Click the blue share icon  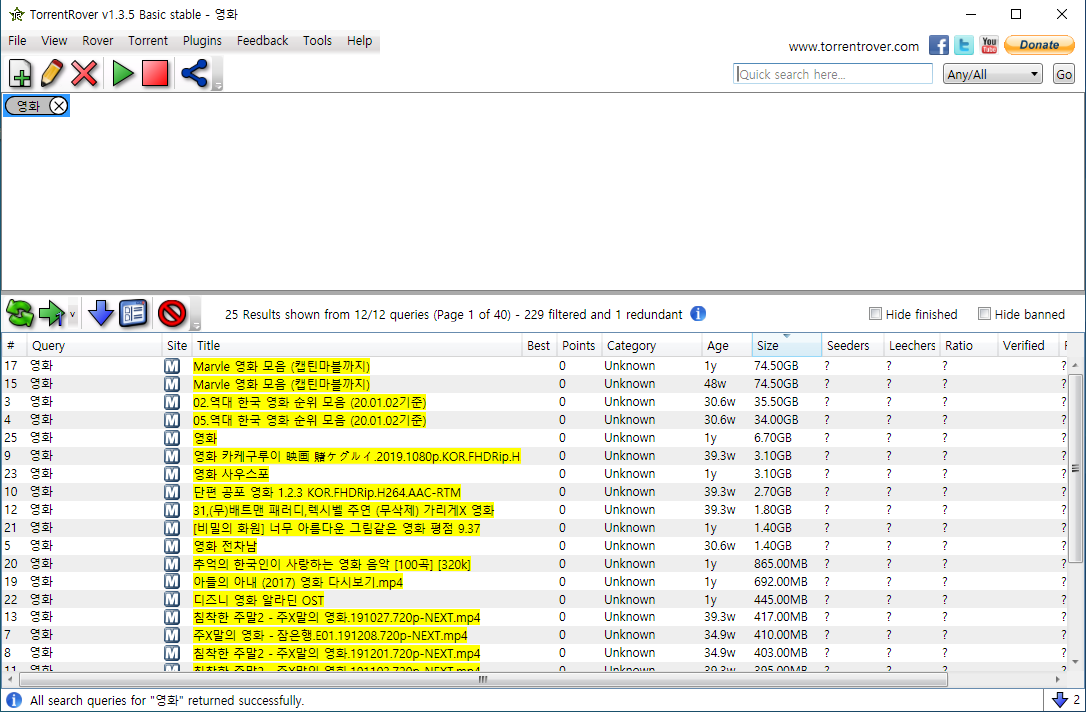(195, 73)
